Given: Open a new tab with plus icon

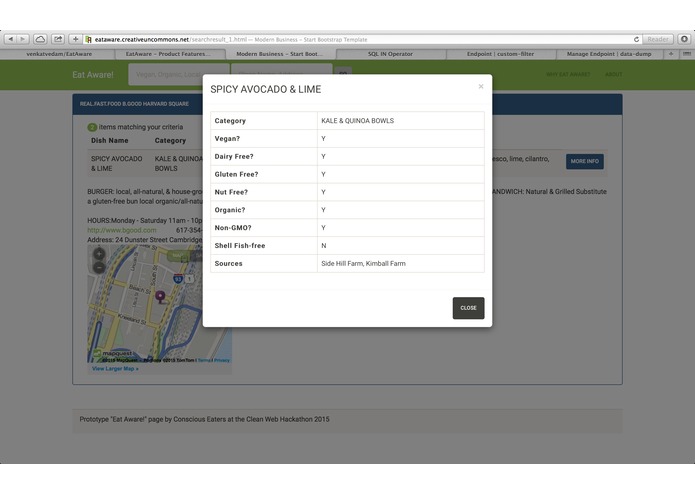Looking at the screenshot, I should (671, 54).
